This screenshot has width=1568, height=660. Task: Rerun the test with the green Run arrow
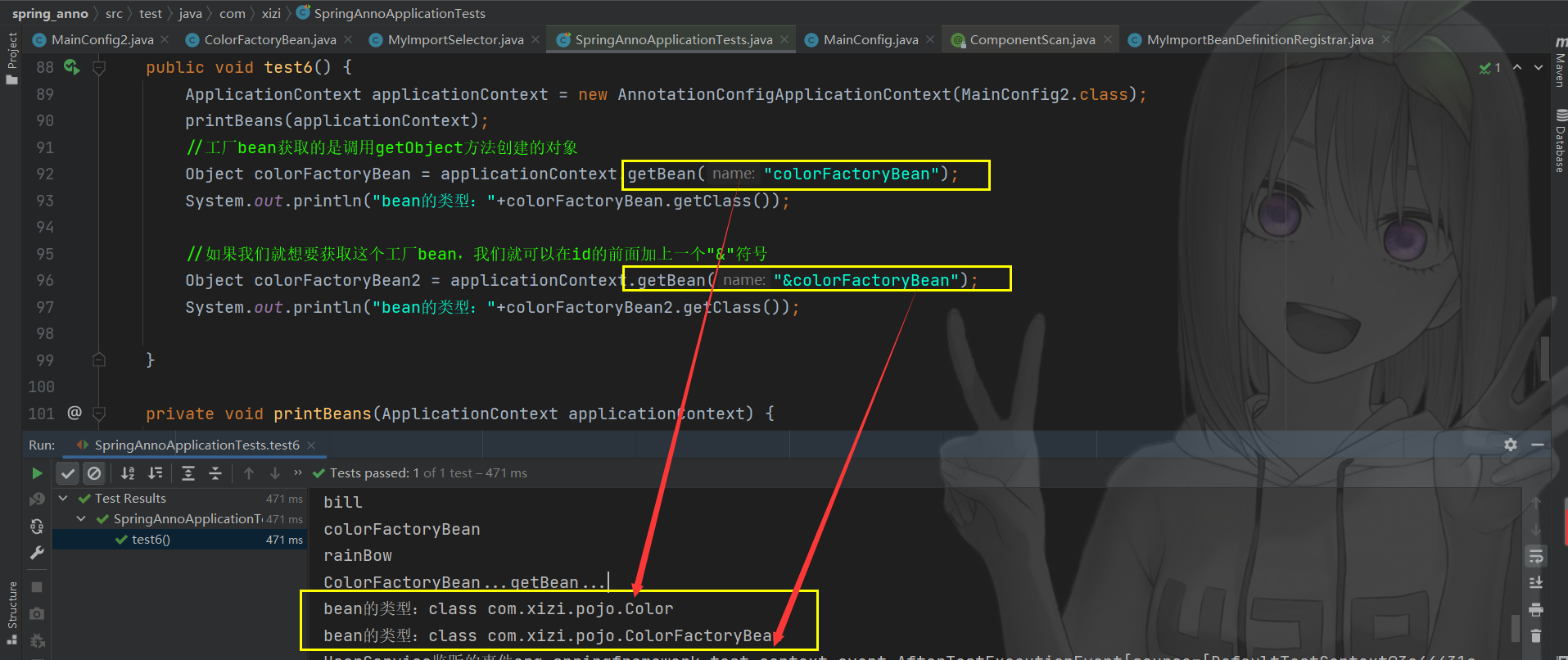point(37,473)
